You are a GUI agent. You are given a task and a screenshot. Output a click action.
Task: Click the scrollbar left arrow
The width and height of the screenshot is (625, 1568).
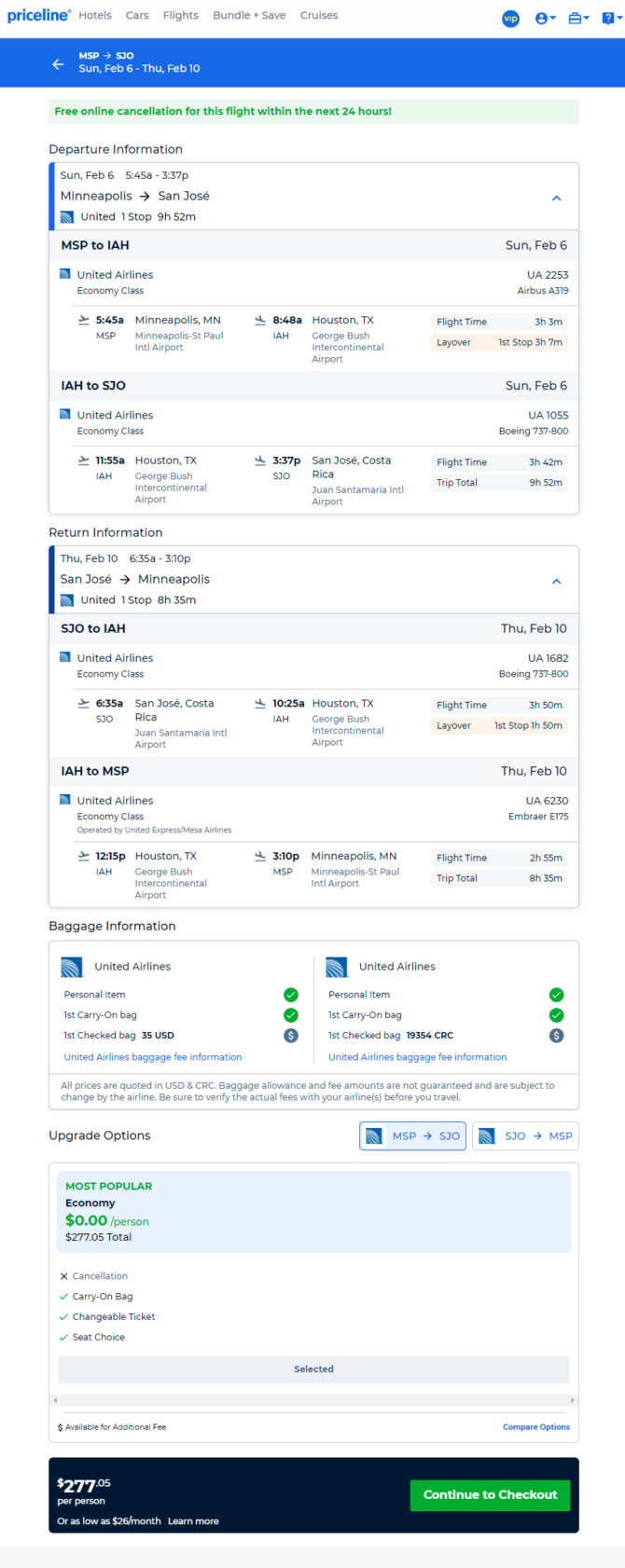pos(55,1400)
